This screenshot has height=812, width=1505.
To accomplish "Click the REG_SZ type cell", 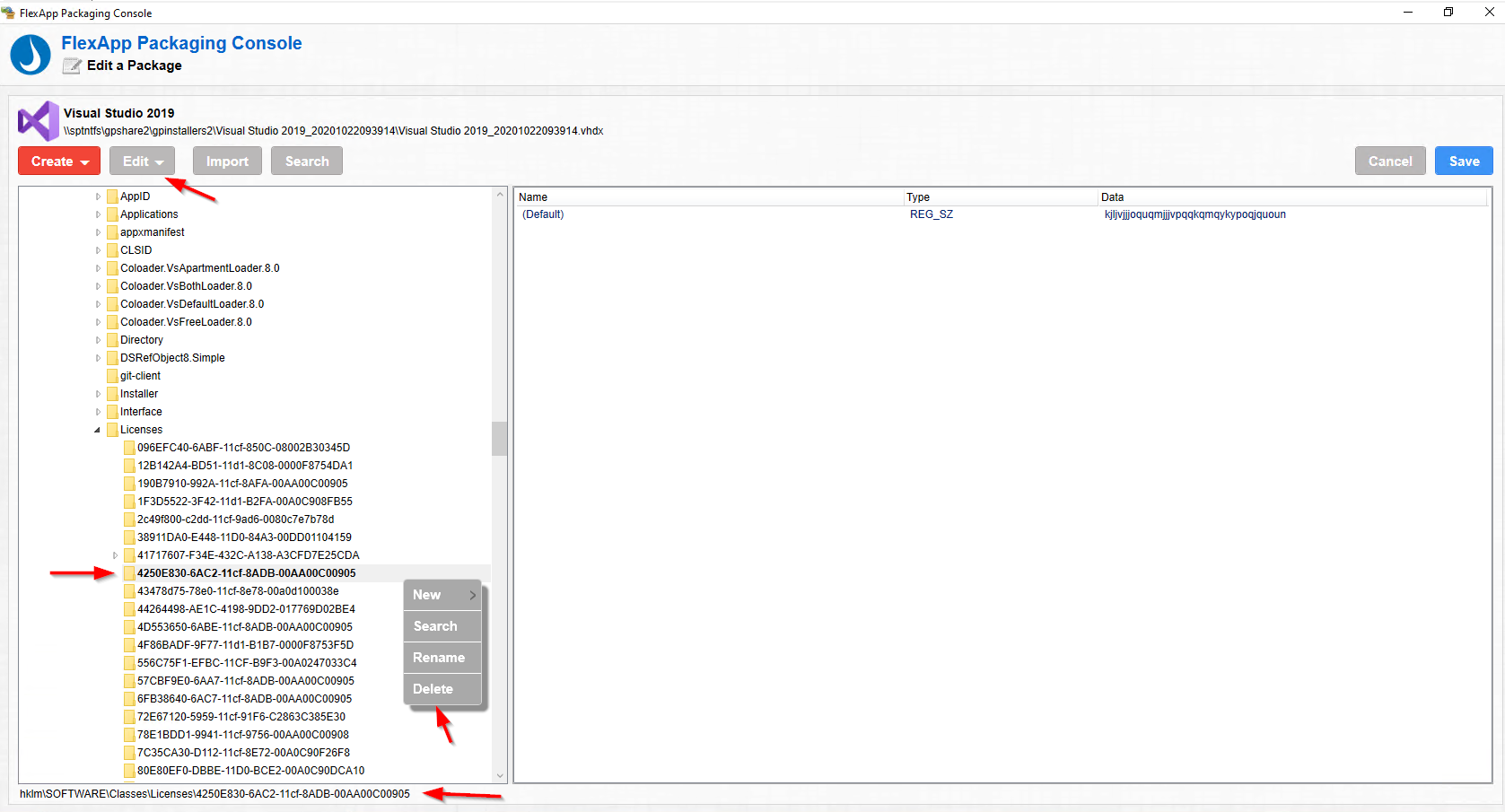I will (x=932, y=214).
